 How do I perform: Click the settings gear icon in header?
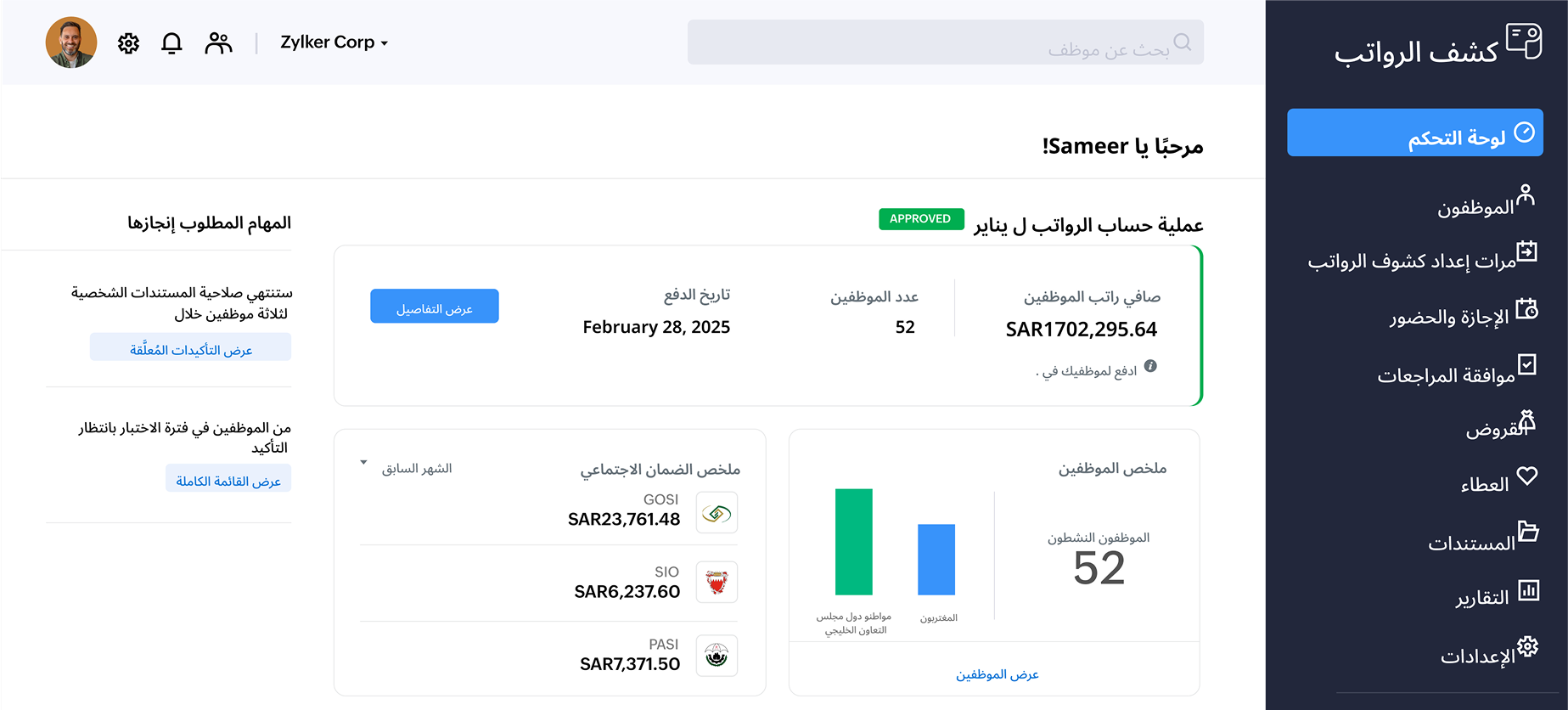coord(128,43)
